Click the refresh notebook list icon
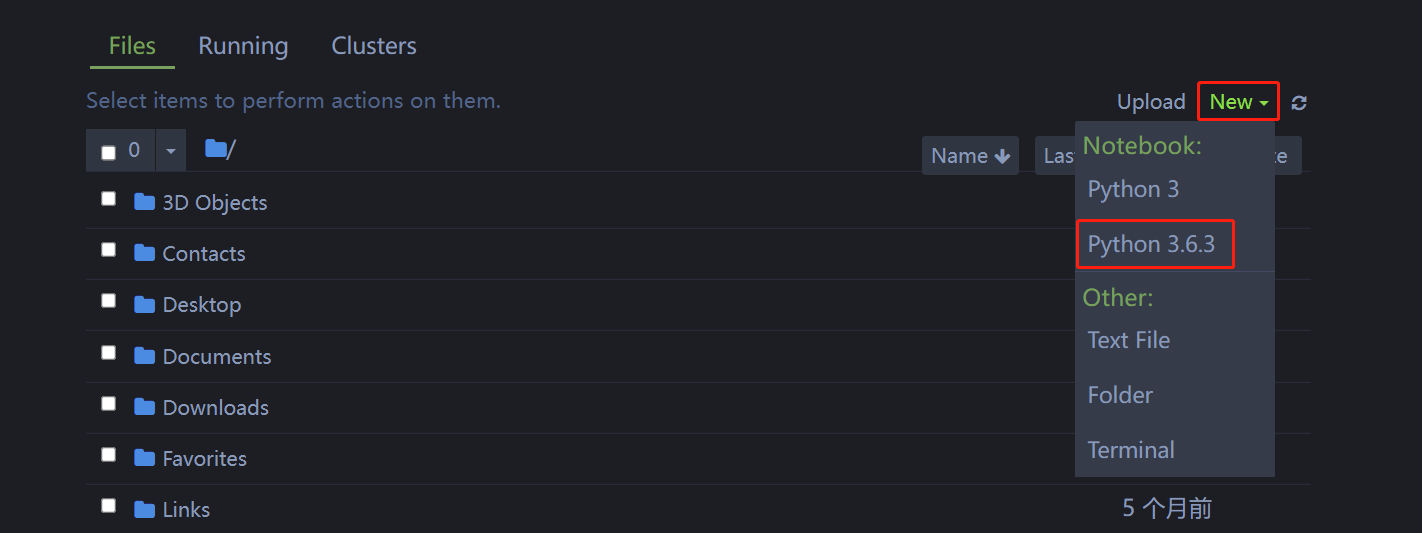Viewport: 1422px width, 533px height. pyautogui.click(x=1299, y=102)
